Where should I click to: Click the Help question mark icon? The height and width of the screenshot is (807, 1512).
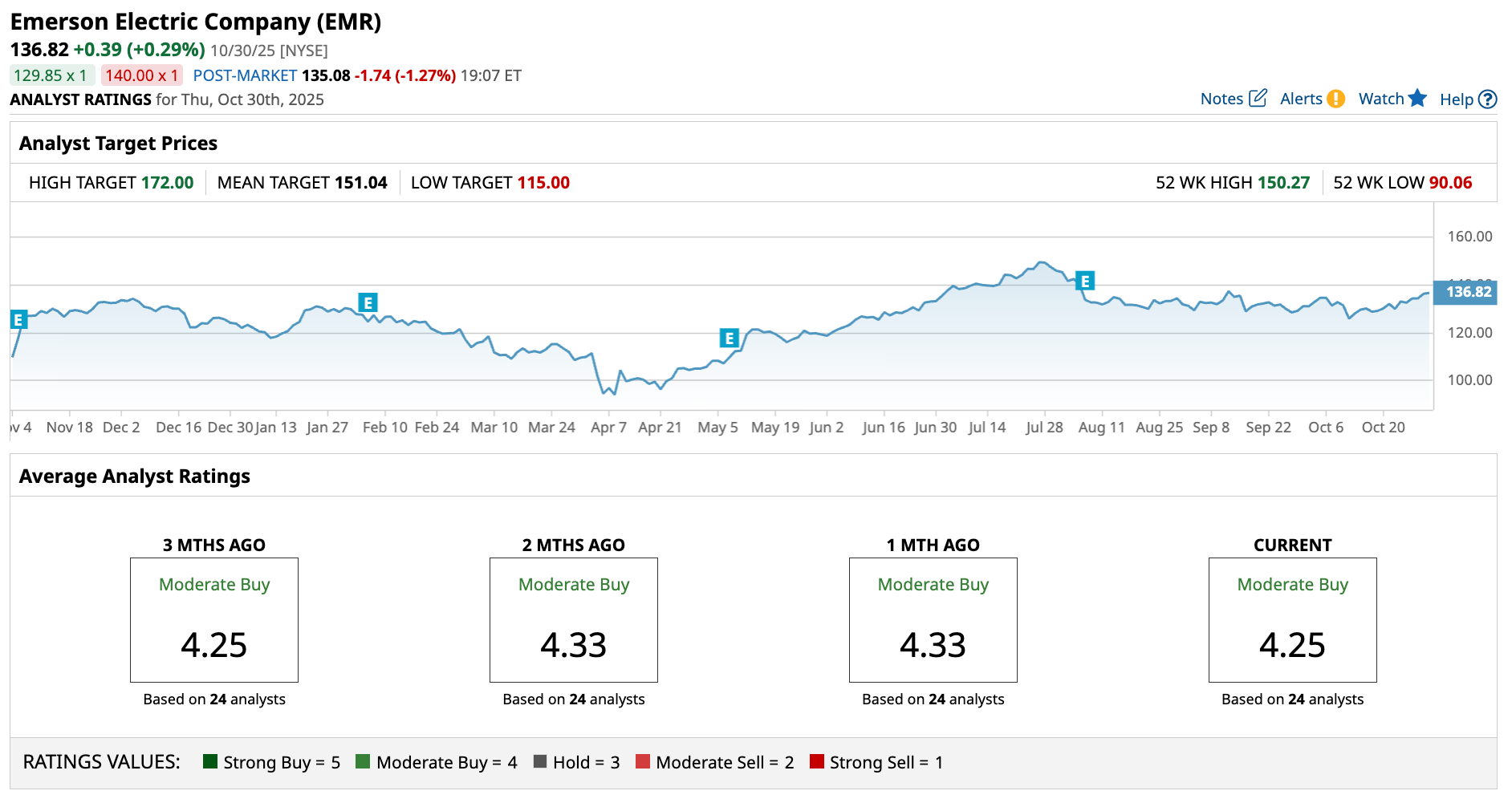(1487, 99)
